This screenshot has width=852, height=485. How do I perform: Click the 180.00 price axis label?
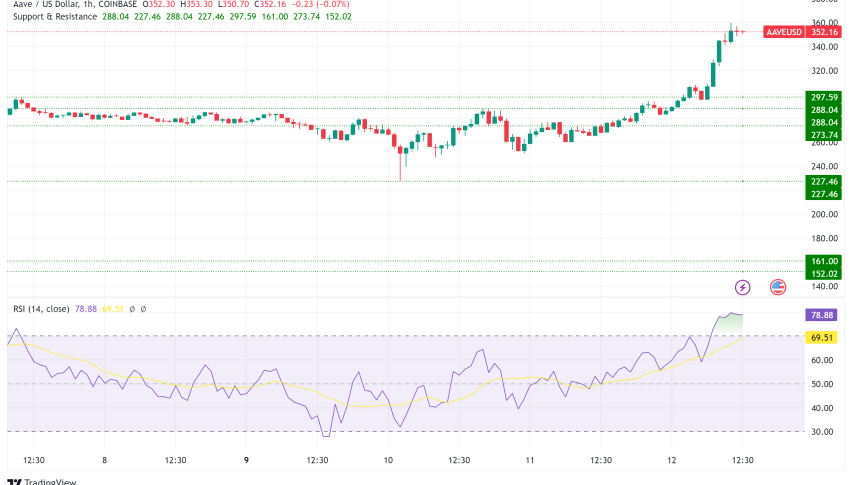pos(824,238)
